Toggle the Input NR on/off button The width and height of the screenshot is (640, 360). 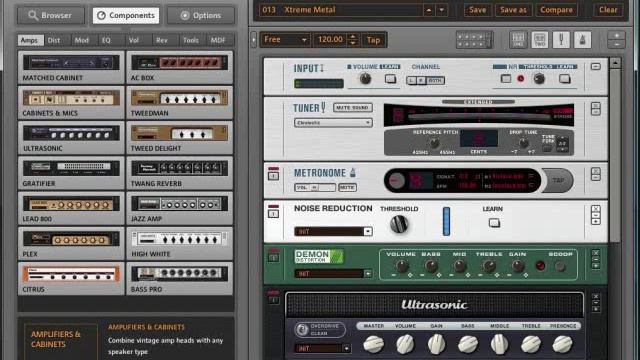[x=506, y=78]
